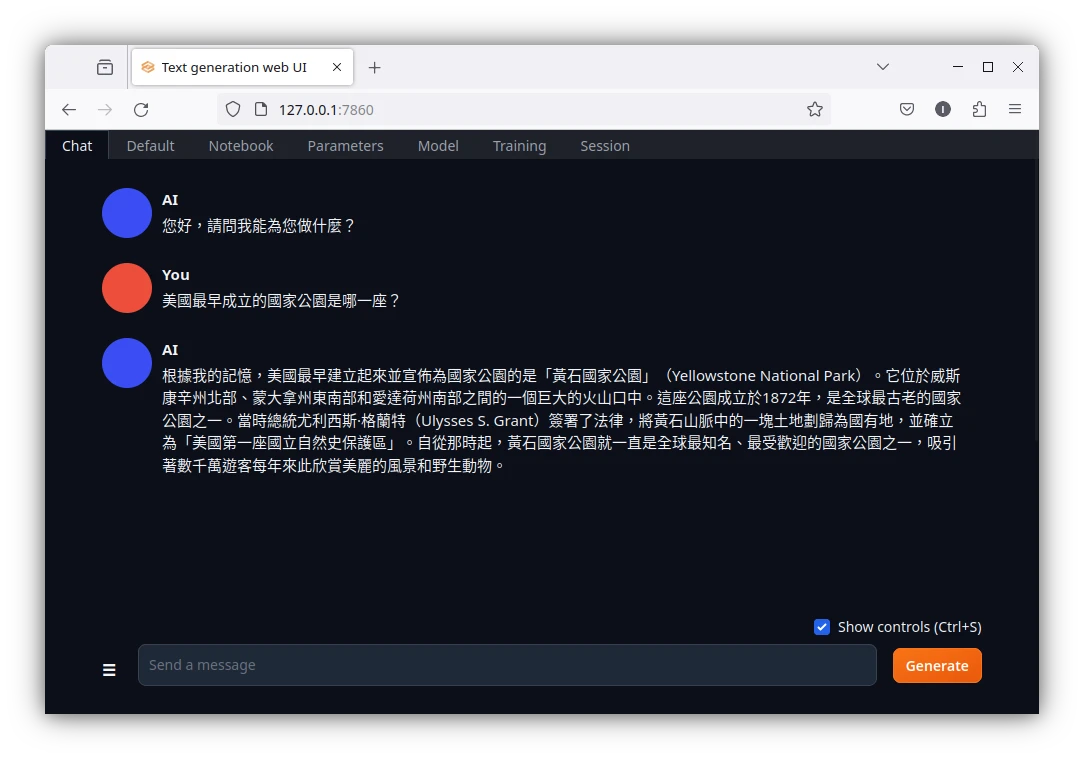
Task: Reload the page
Action: 141,109
